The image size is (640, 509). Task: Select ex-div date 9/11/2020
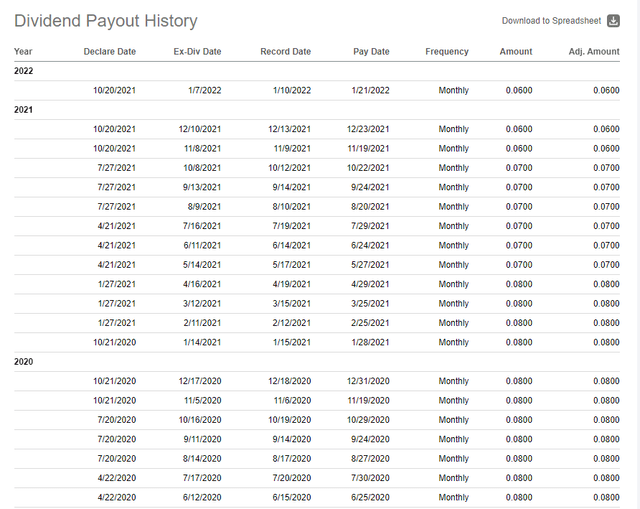pos(202,439)
